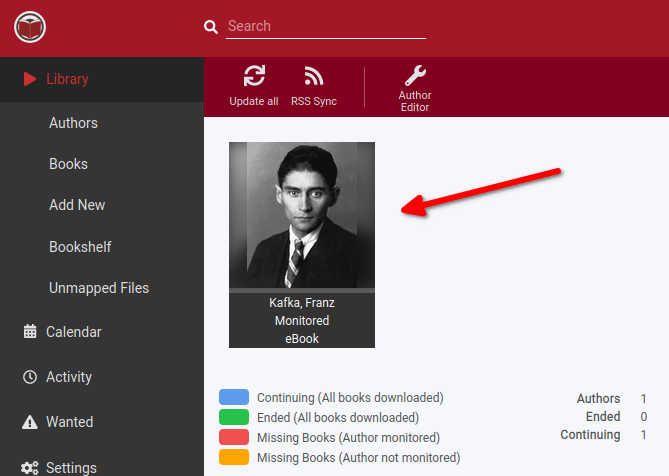Collapse the Library section arrow
669x476 pixels.
pyautogui.click(x=29, y=79)
